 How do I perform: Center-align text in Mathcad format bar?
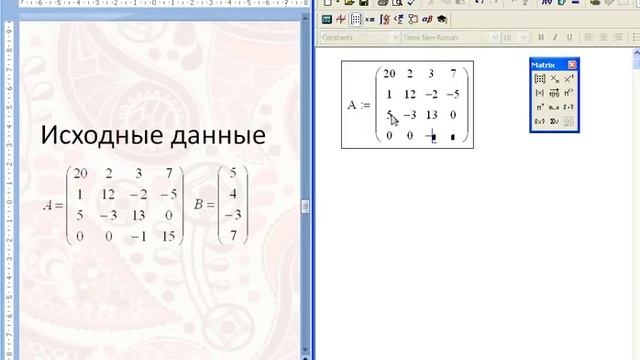pyautogui.click(x=603, y=38)
